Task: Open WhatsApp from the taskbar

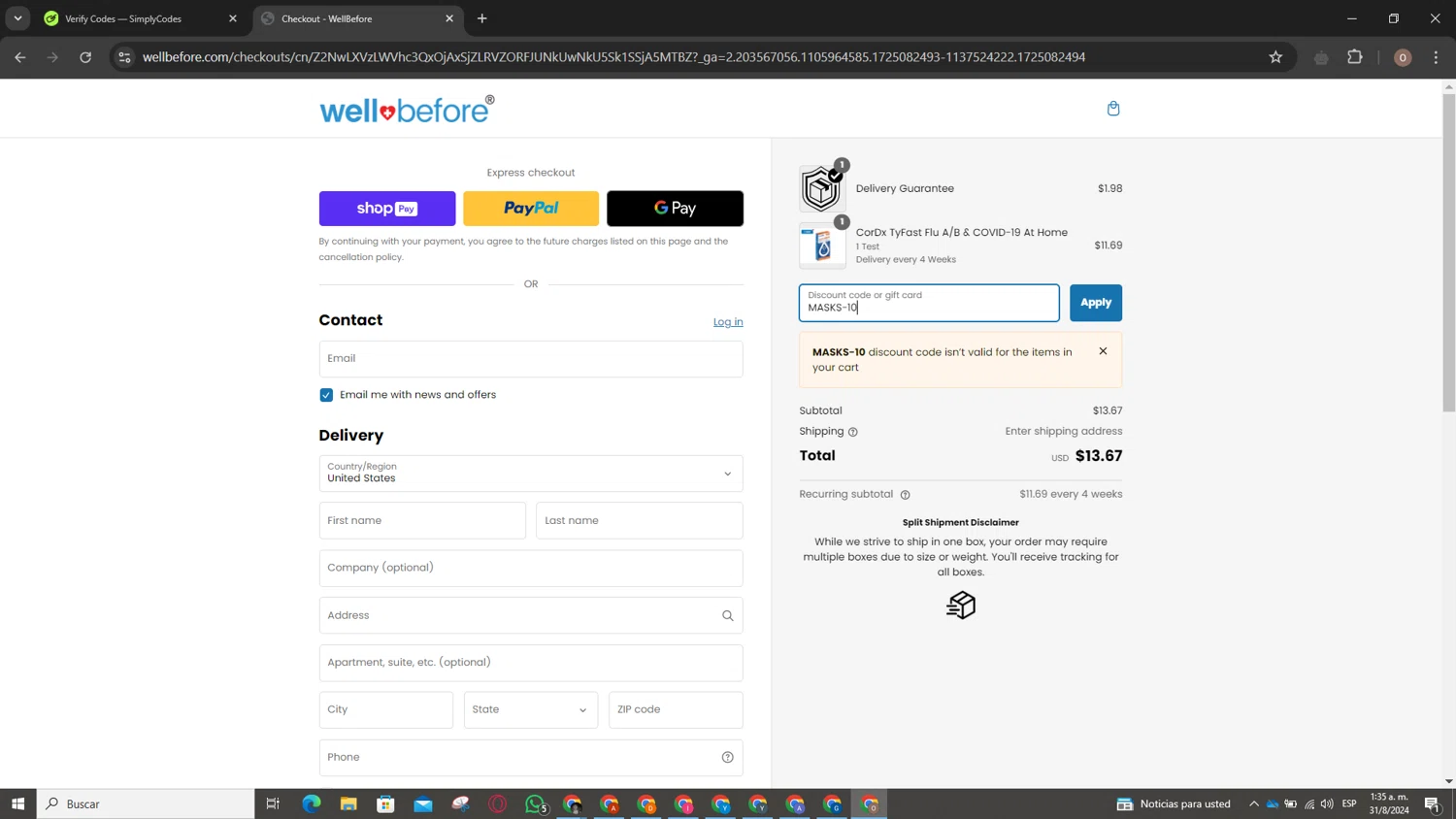Action: click(x=535, y=803)
